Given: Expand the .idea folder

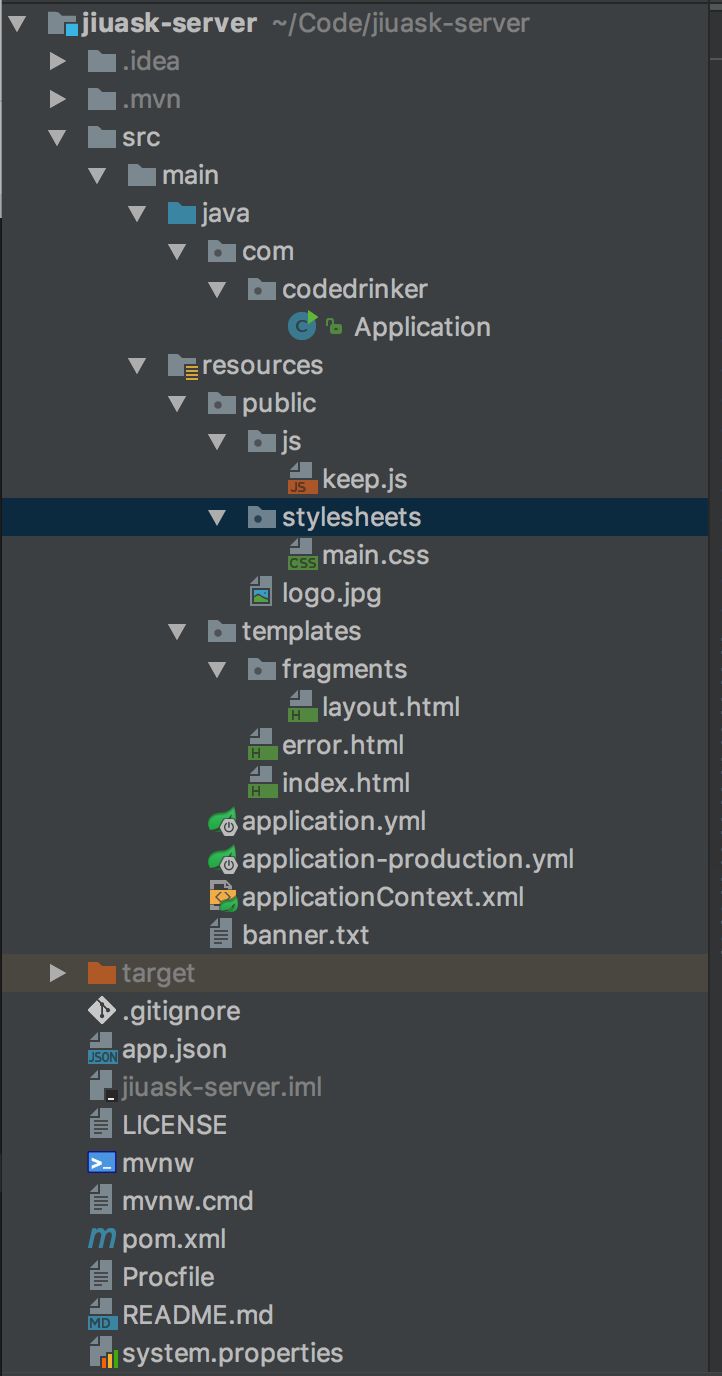Looking at the screenshot, I should [57, 61].
